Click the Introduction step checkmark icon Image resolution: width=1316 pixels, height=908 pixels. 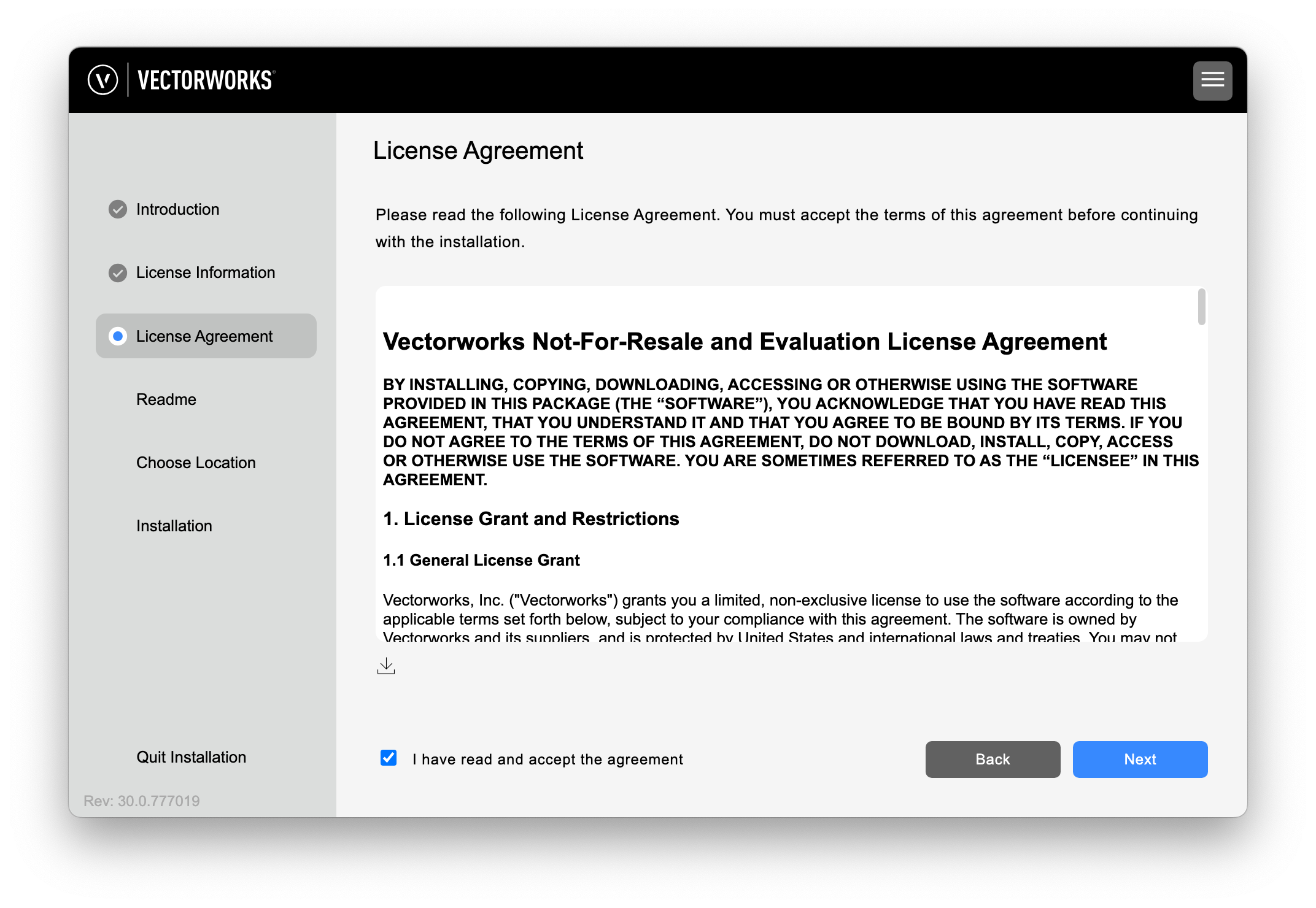pyautogui.click(x=118, y=209)
